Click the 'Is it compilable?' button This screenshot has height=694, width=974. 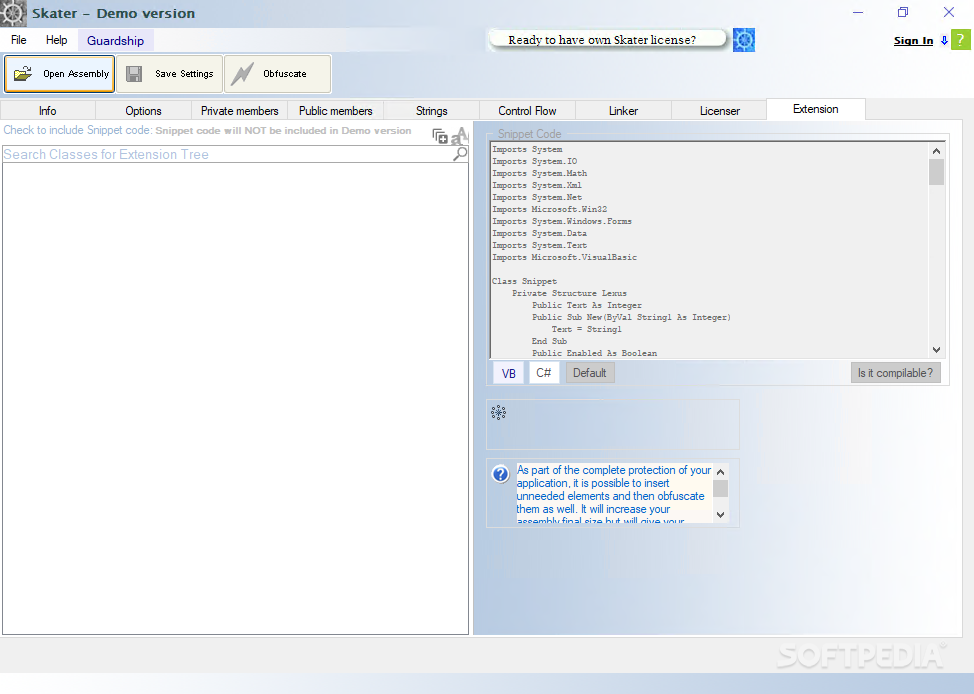[895, 373]
